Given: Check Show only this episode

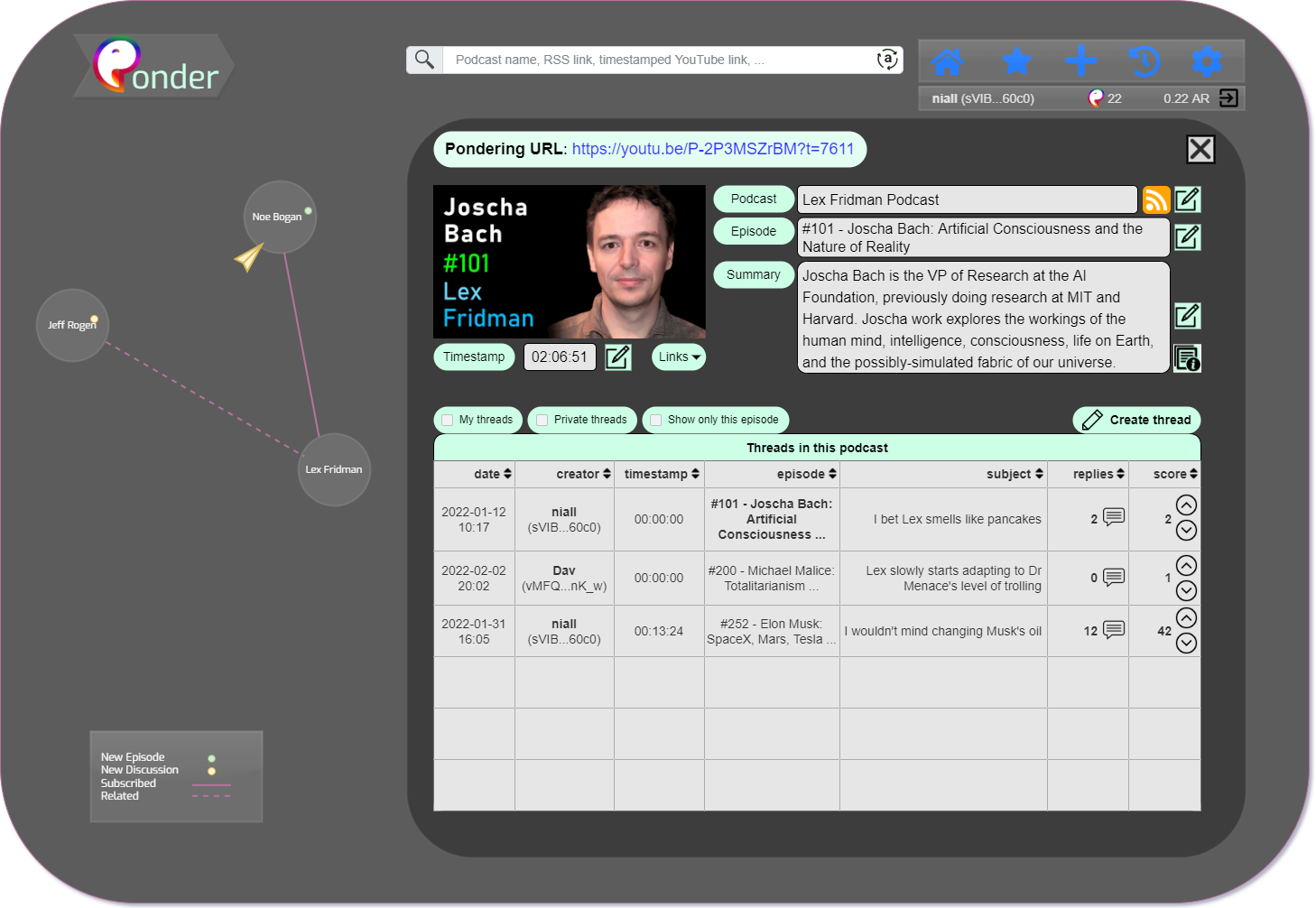Looking at the screenshot, I should point(656,420).
